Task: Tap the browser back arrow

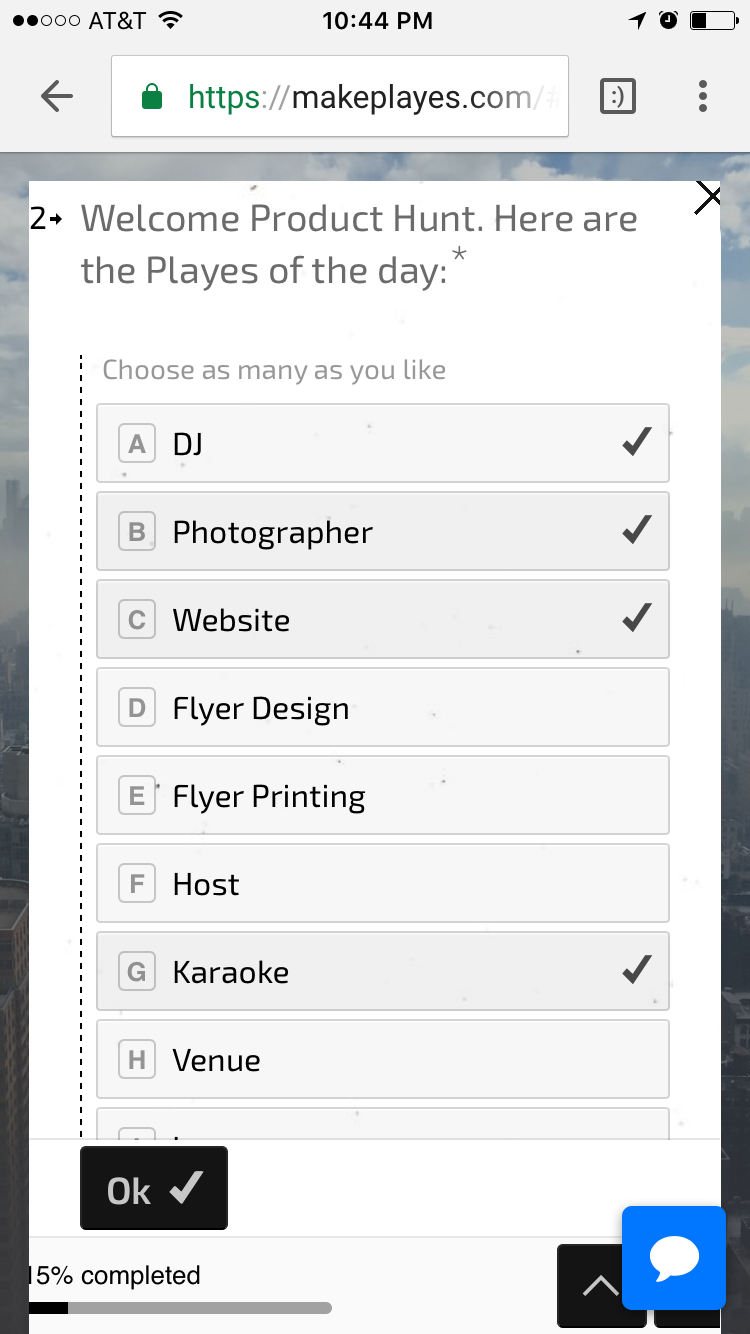Action: pyautogui.click(x=57, y=96)
